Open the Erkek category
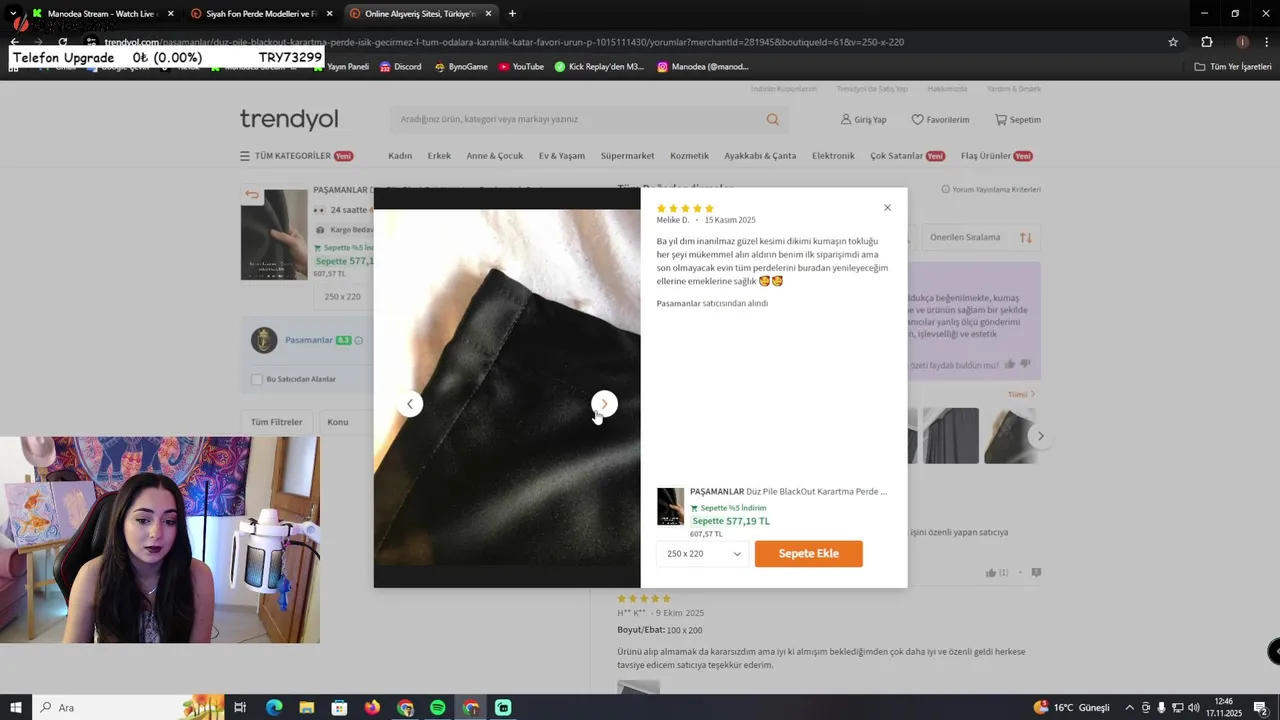The width and height of the screenshot is (1280, 720). pos(439,156)
